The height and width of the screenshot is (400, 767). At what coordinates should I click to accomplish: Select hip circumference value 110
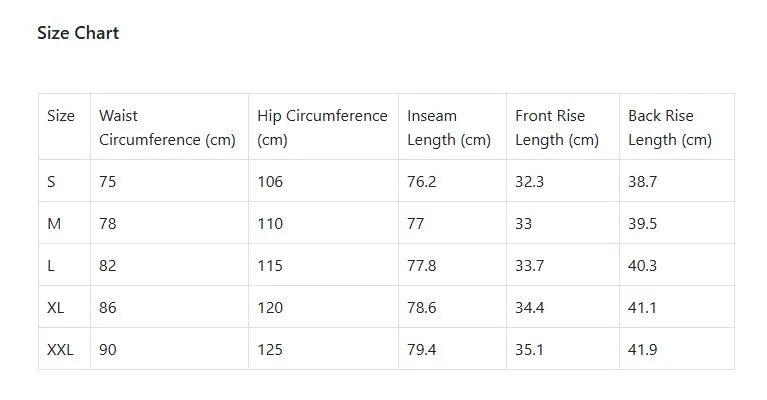pos(270,224)
